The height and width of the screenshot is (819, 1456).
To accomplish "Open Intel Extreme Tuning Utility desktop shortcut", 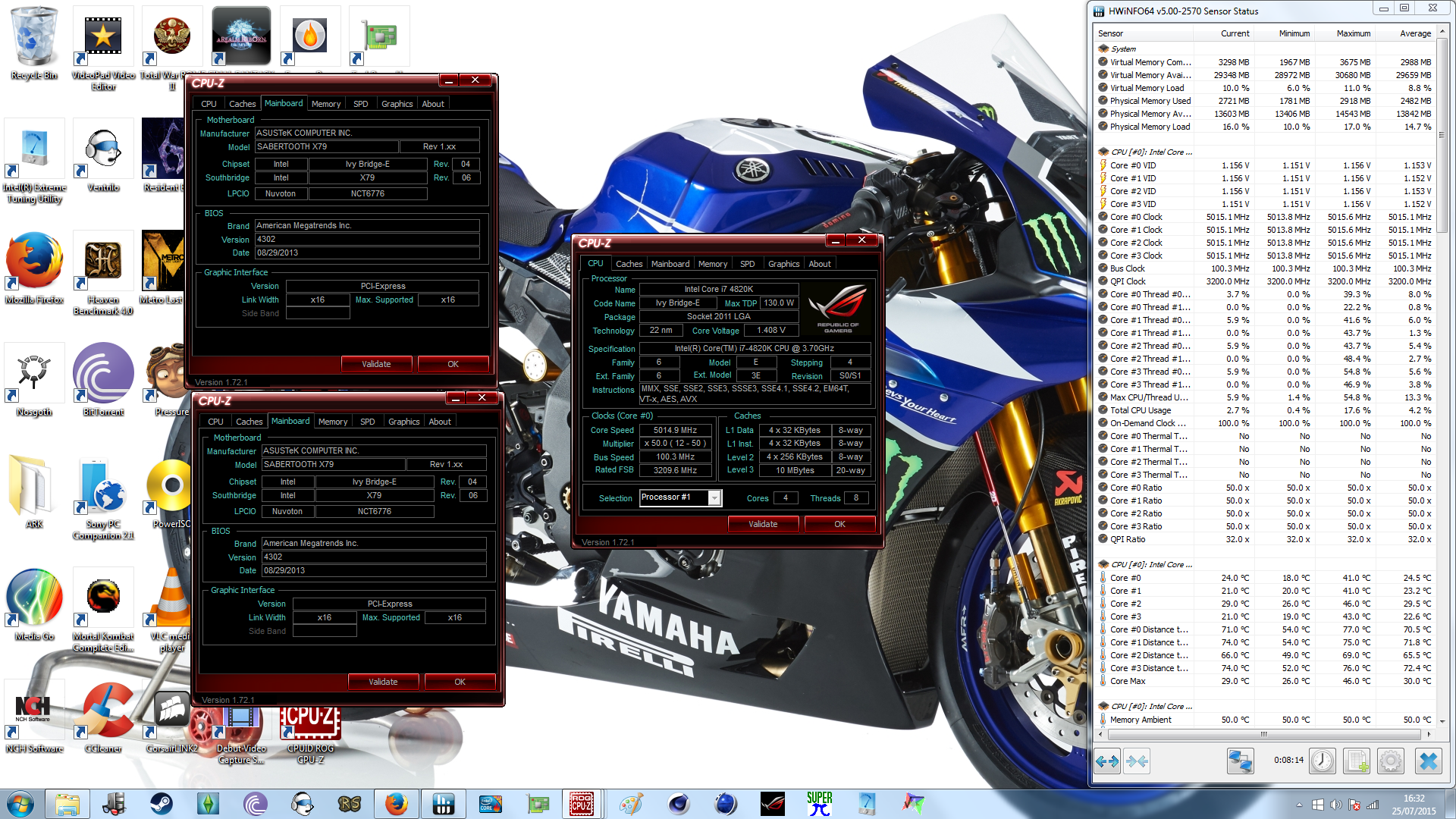I will 35,162.
